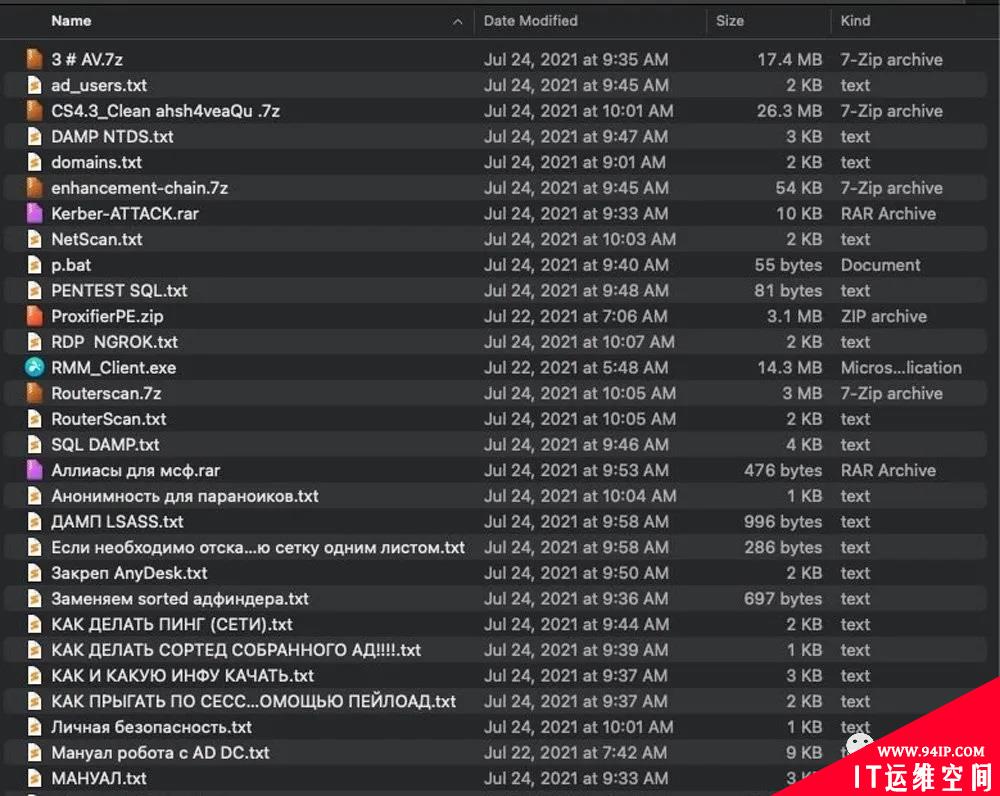Screen dimensions: 1000x796
Task: Click the domains.txt file icon
Action: (x=34, y=162)
